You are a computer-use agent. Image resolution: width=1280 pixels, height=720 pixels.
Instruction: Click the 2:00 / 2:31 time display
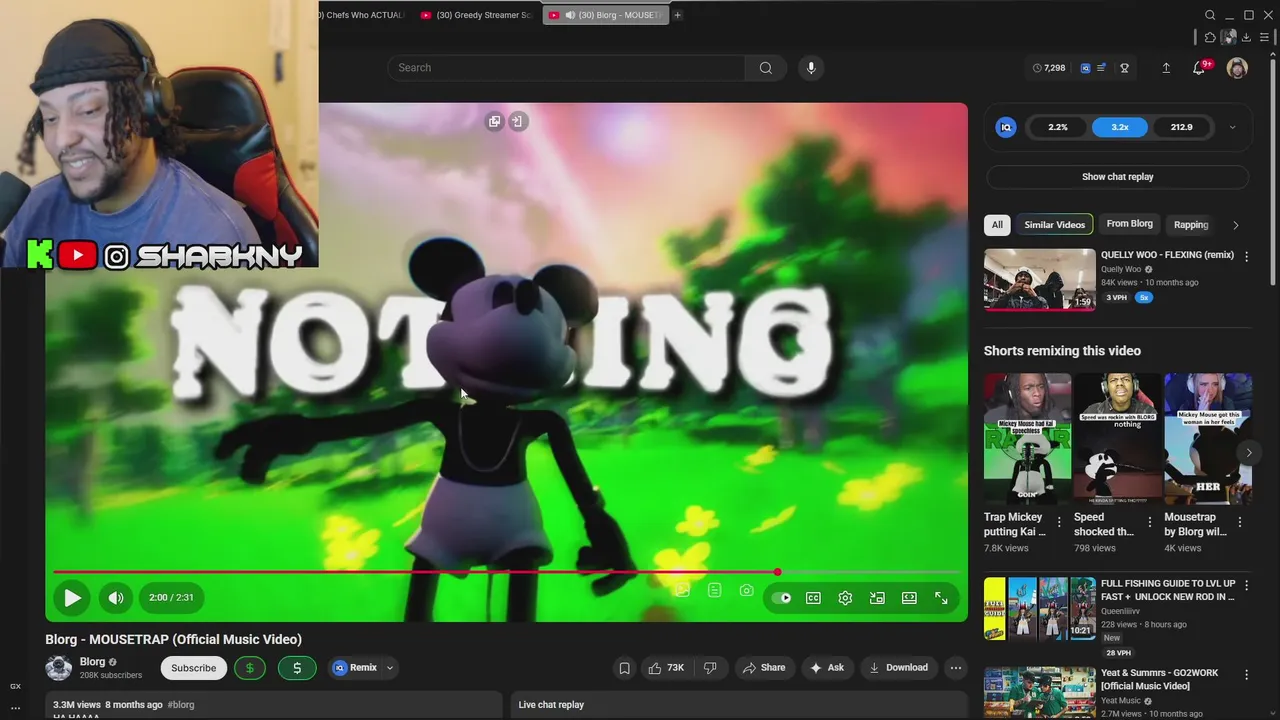pos(171,598)
